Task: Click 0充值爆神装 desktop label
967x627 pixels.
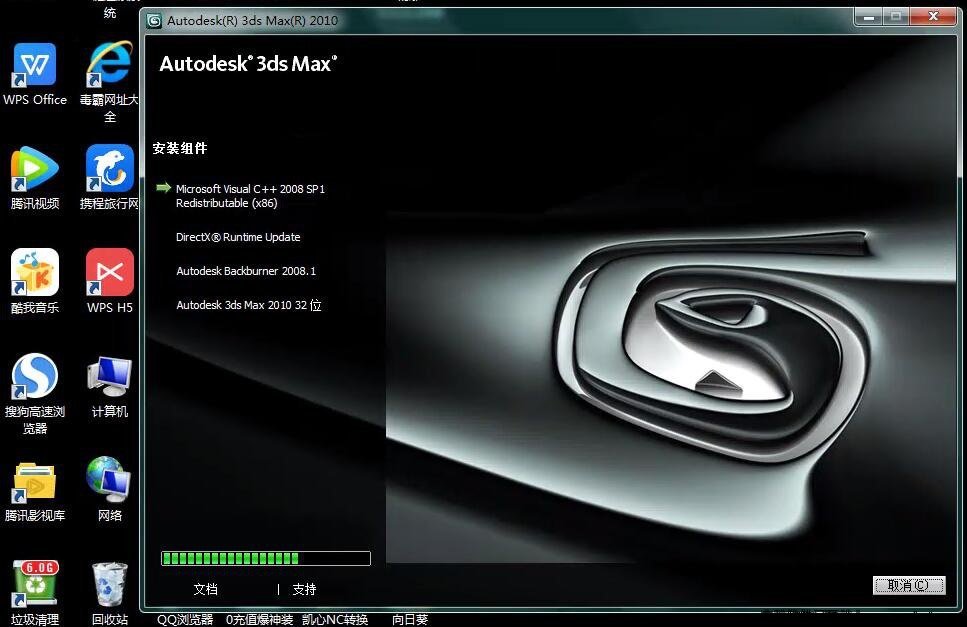Action: tap(259, 620)
